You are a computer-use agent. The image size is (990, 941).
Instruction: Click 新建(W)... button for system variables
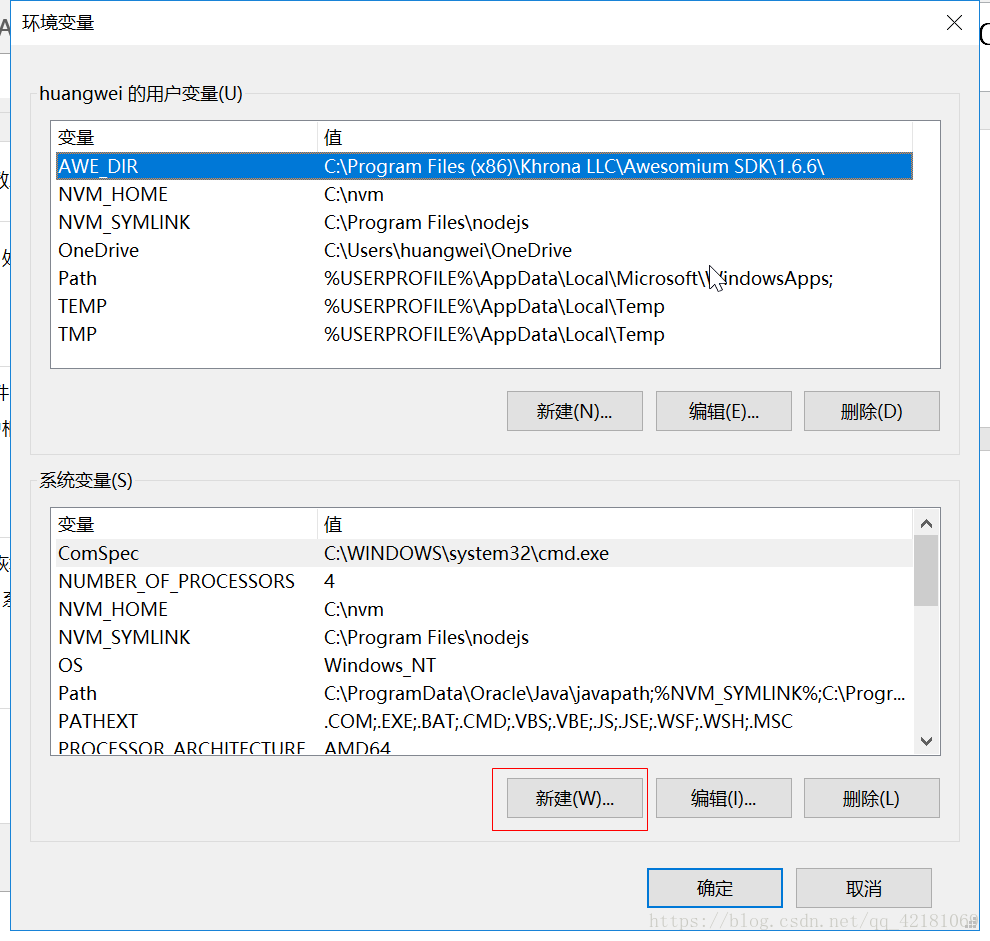[575, 798]
